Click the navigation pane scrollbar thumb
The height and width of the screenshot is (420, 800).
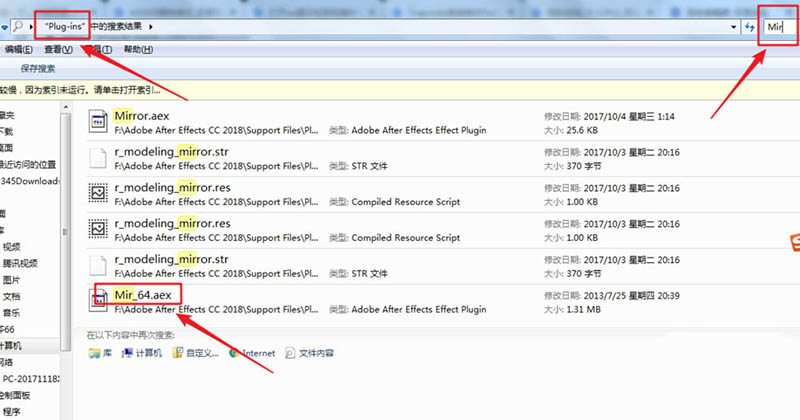[65, 232]
